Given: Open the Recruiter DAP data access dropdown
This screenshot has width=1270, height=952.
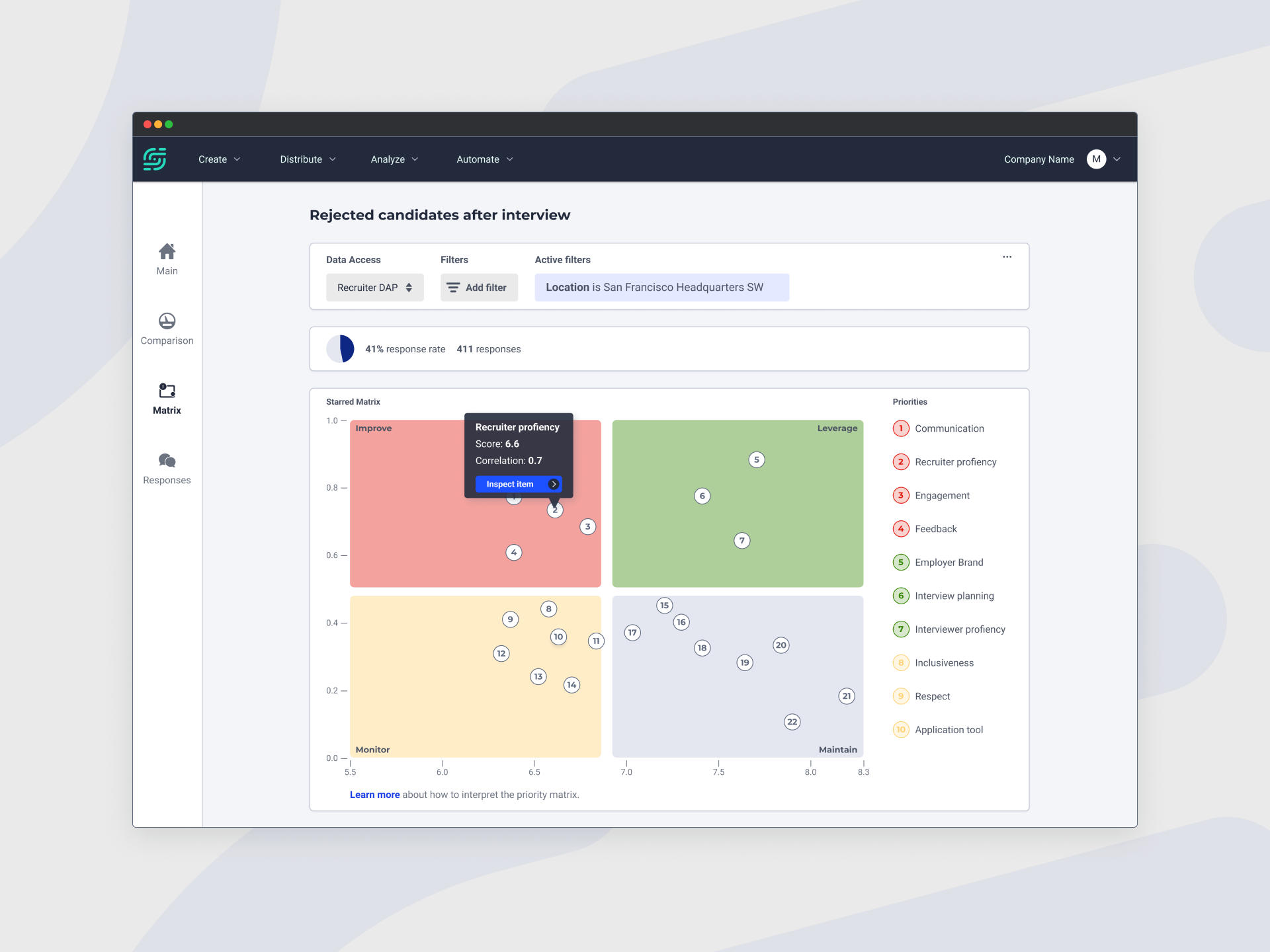Looking at the screenshot, I should click(374, 288).
